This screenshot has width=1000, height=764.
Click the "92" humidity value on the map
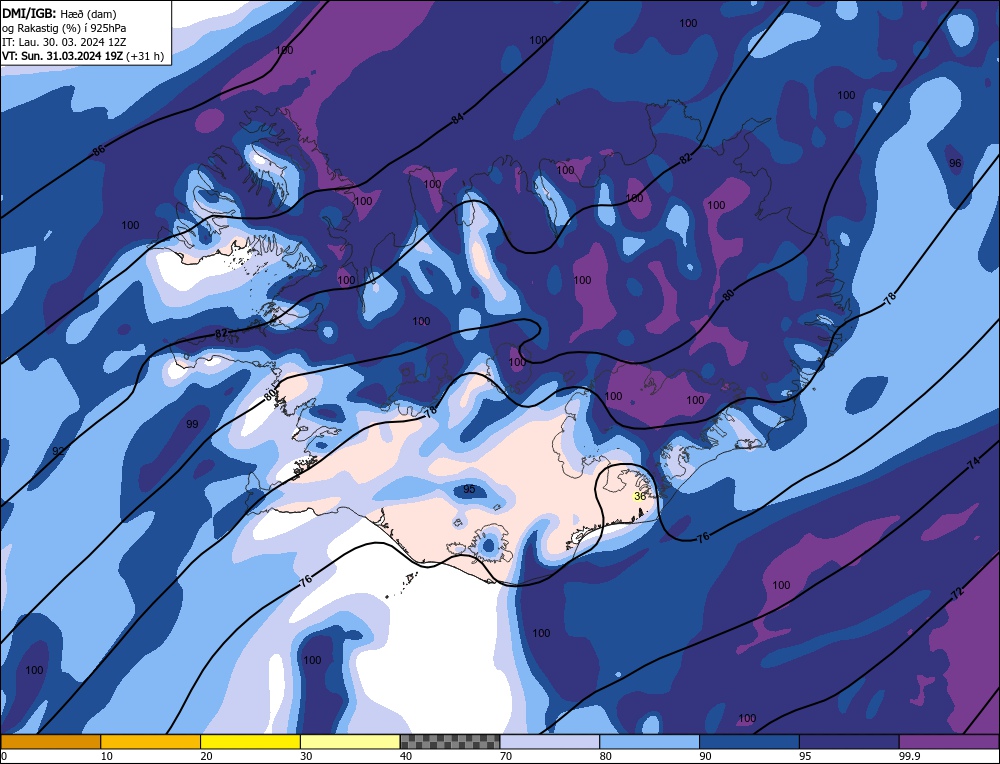tap(58, 451)
